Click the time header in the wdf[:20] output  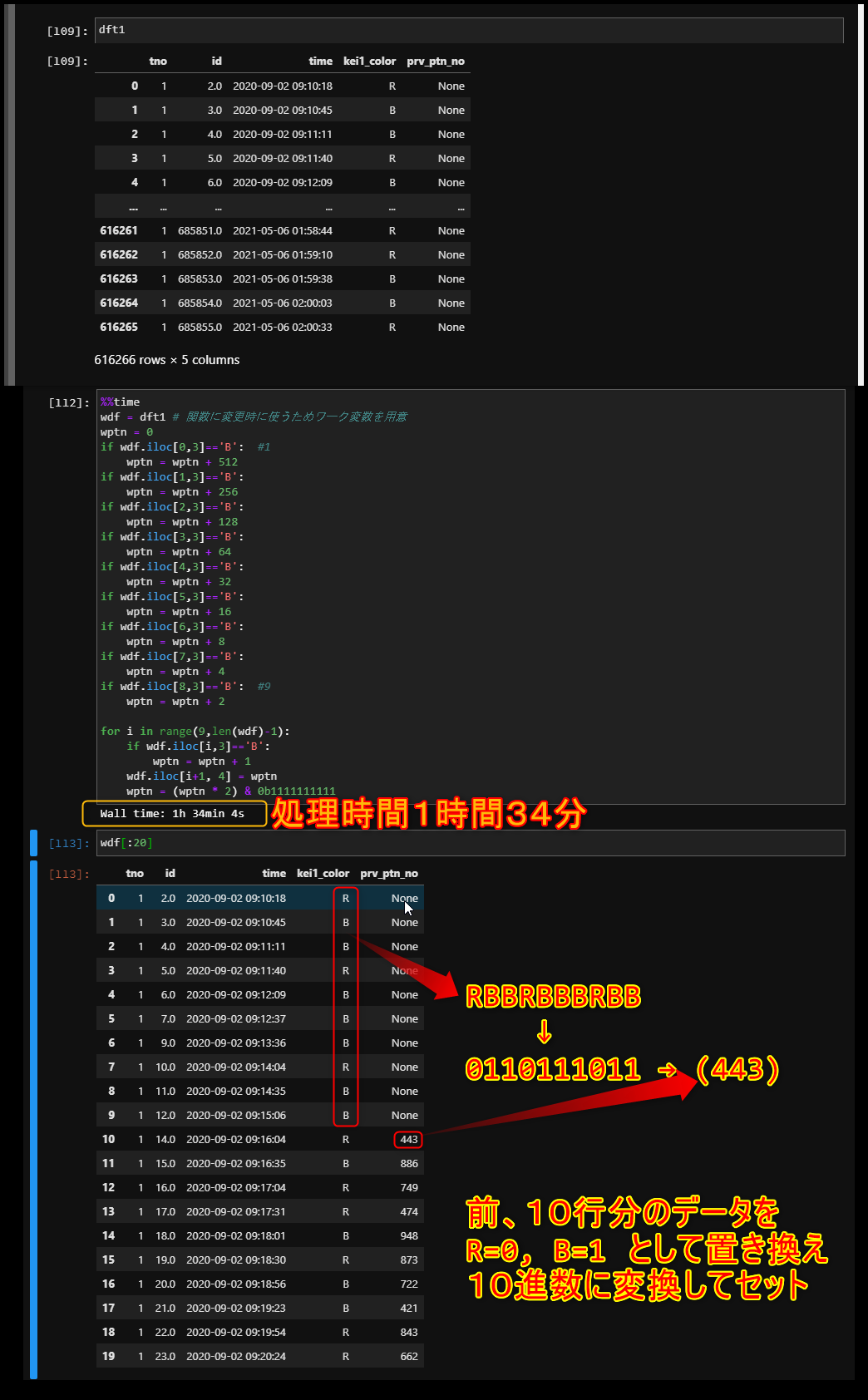274,874
